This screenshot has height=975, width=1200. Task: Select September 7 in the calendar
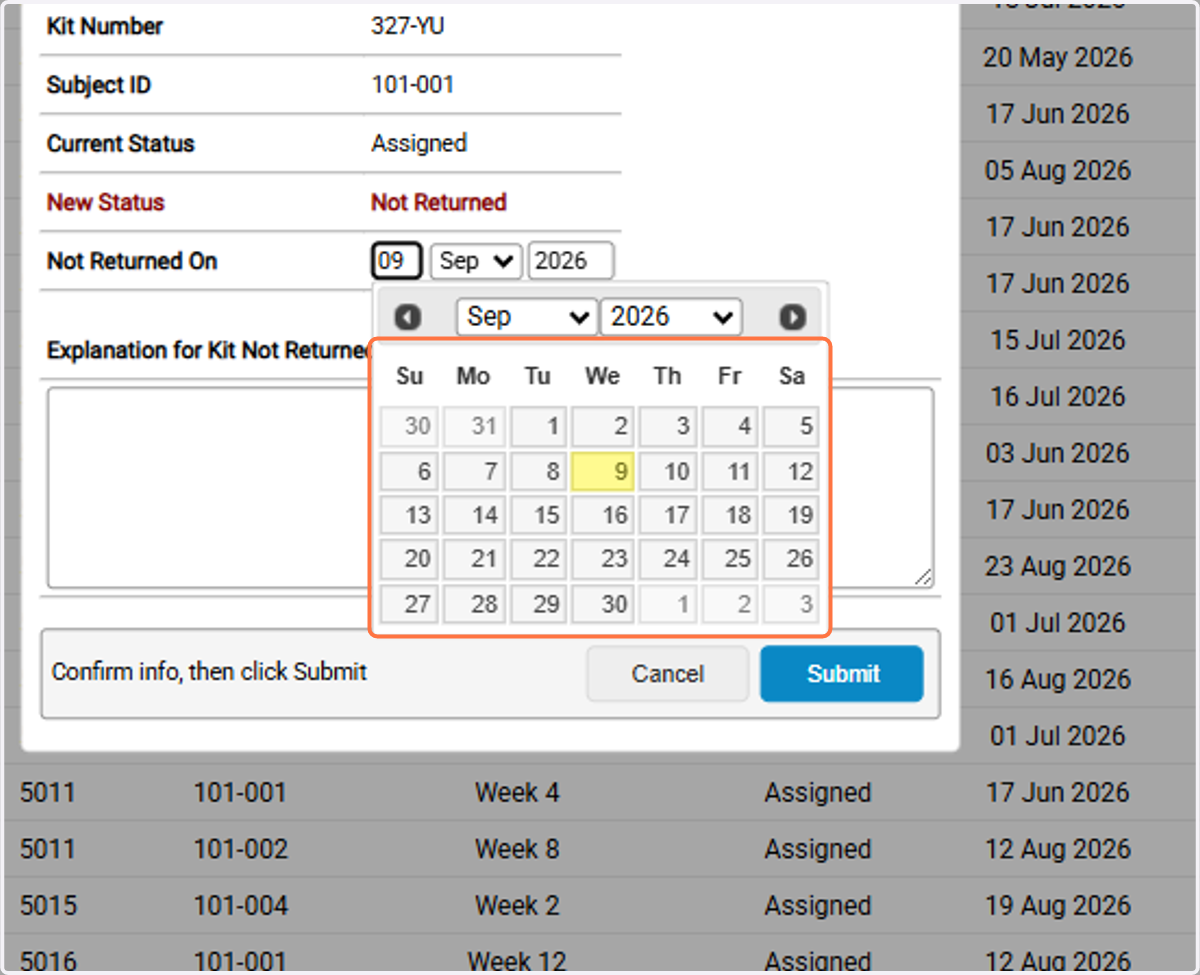474,471
